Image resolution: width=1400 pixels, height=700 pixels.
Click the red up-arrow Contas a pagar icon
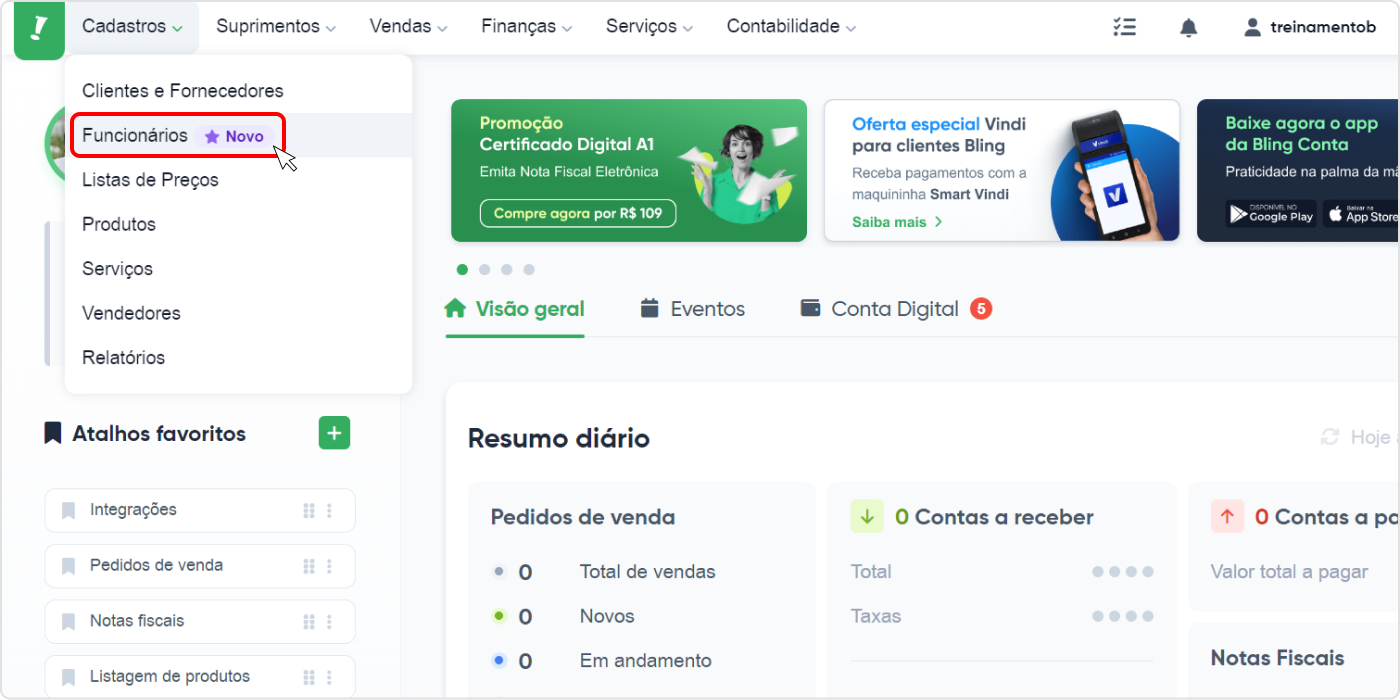(x=1227, y=517)
